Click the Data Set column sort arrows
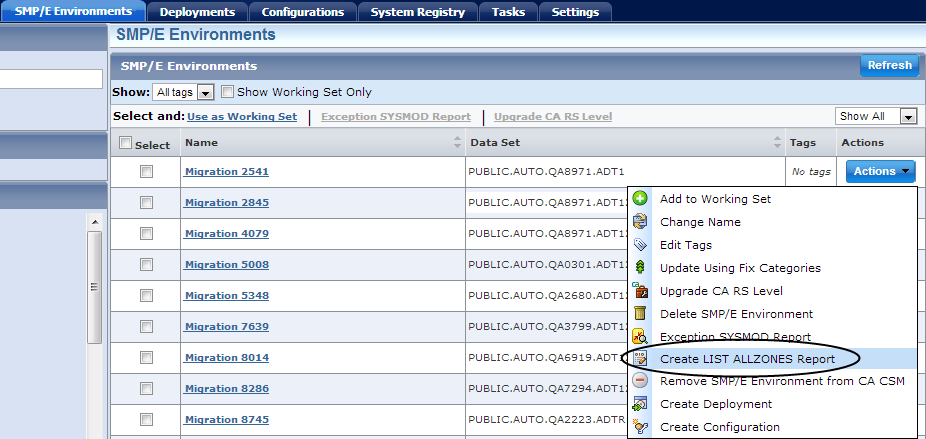 777,142
